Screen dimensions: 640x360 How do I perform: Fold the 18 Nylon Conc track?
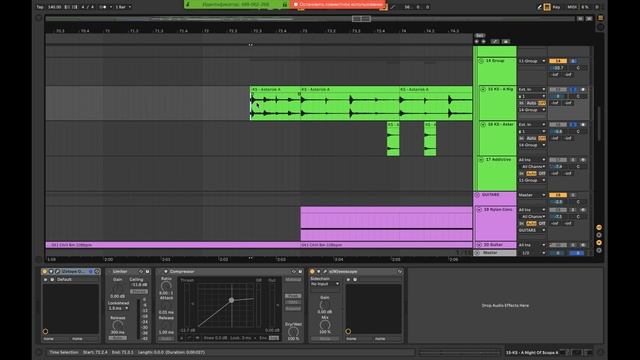coord(480,209)
